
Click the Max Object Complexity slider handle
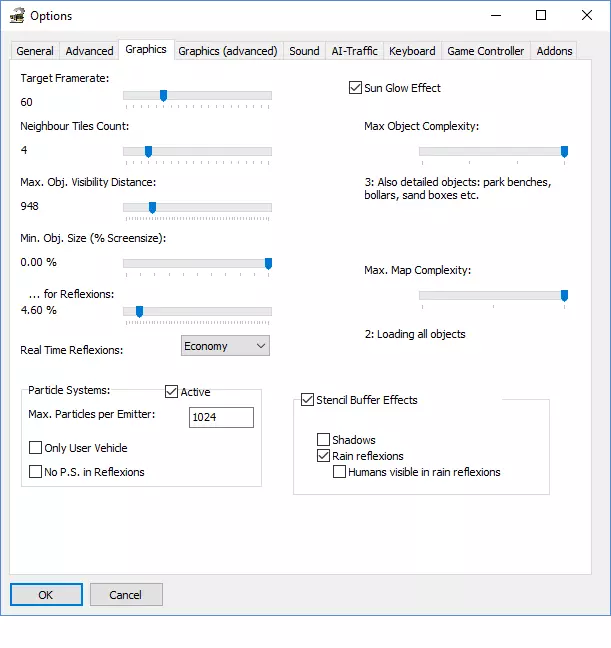point(564,152)
